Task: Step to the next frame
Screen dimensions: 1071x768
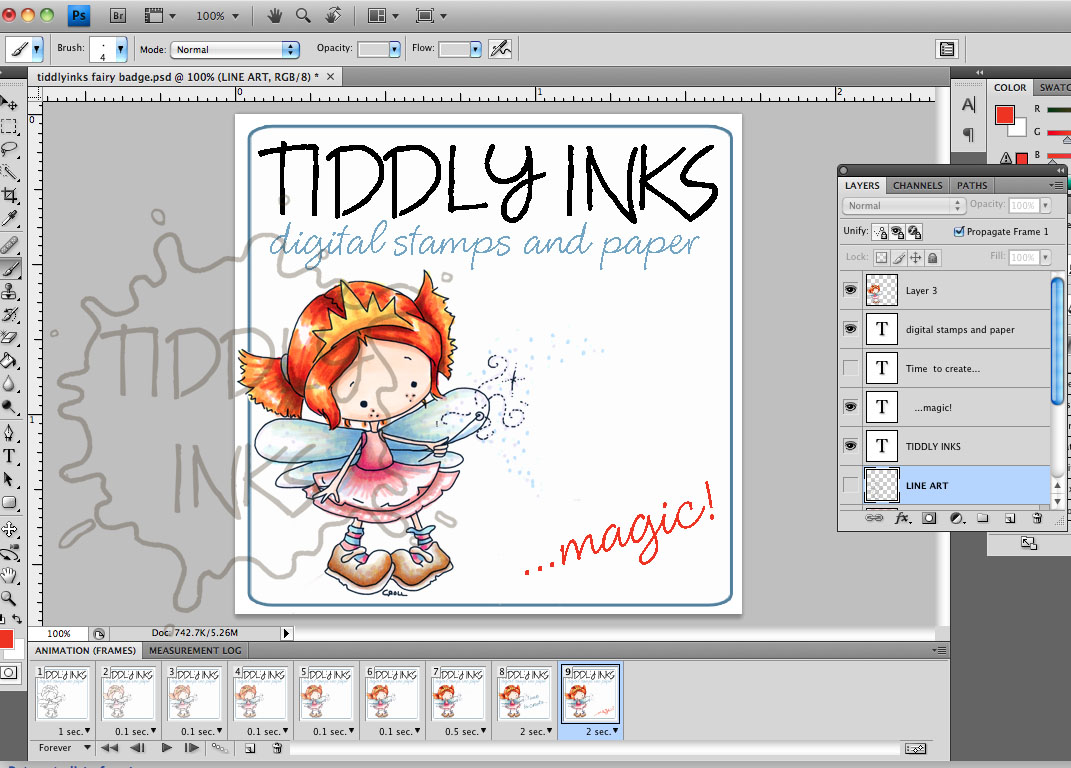Action: (192, 748)
